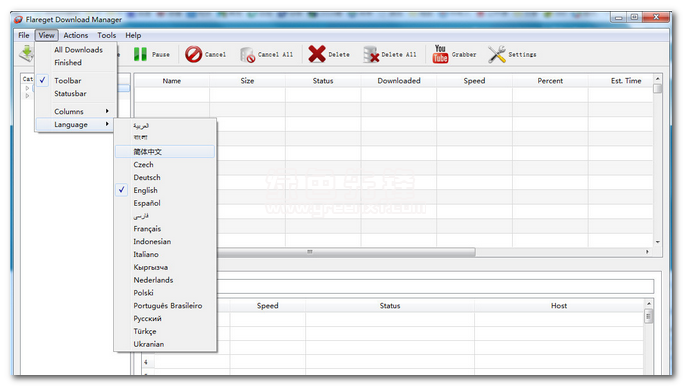This screenshot has height=386, width=683.
Task: Sort downloads by Size column
Action: point(247,81)
